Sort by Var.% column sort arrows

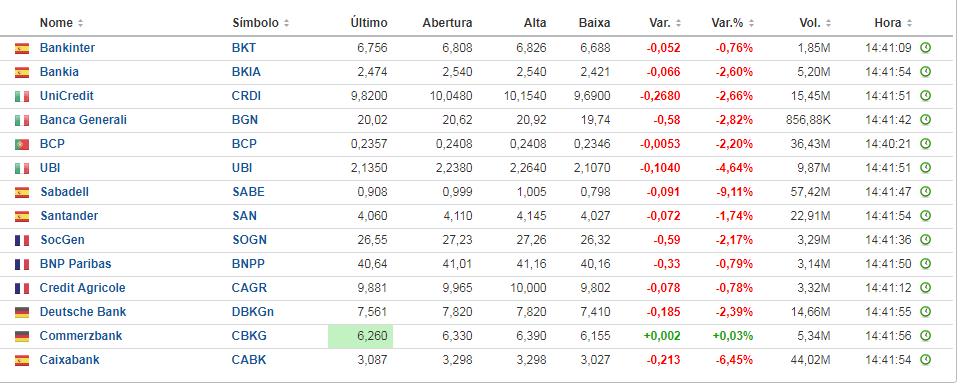click(x=751, y=23)
